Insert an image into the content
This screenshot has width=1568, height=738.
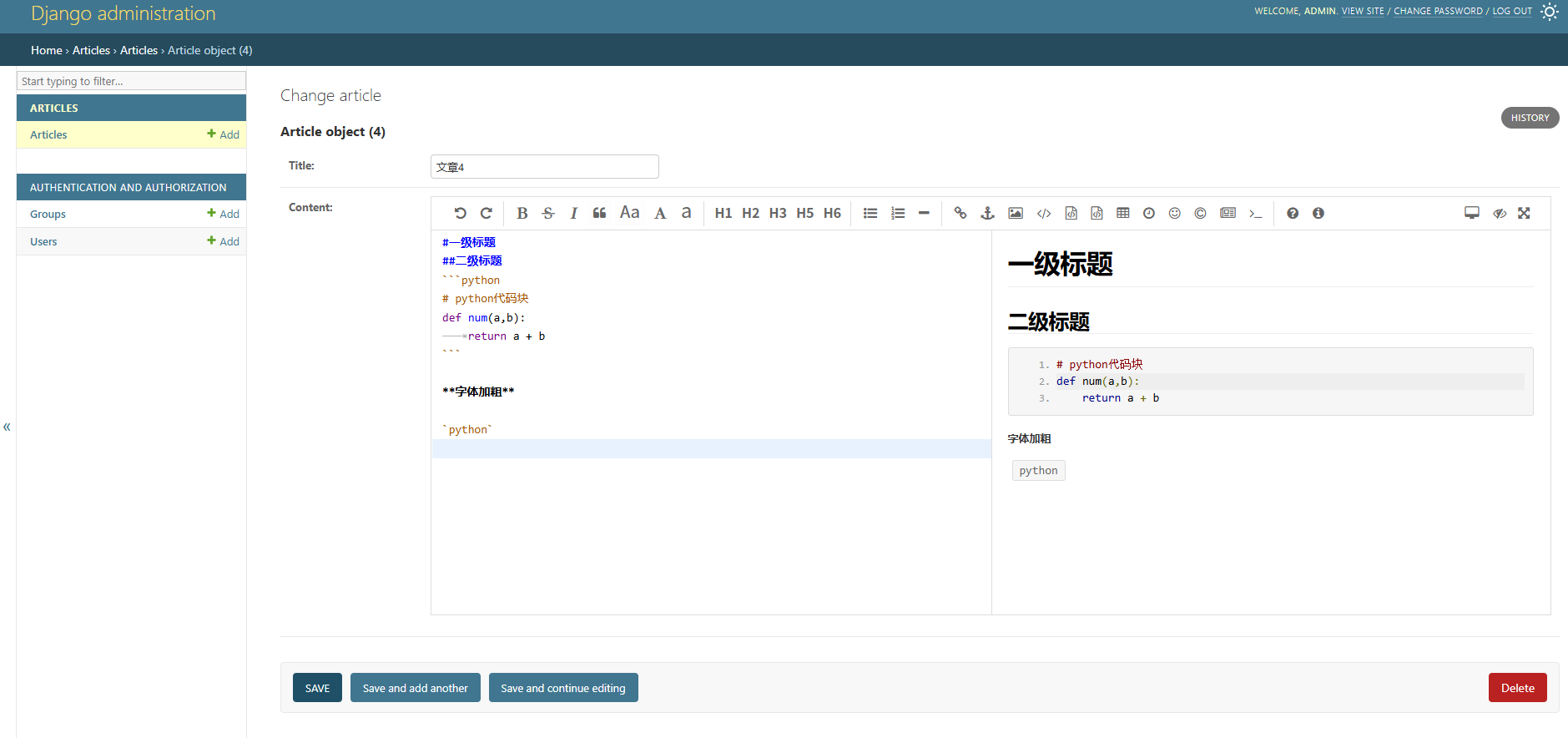[x=1015, y=214]
